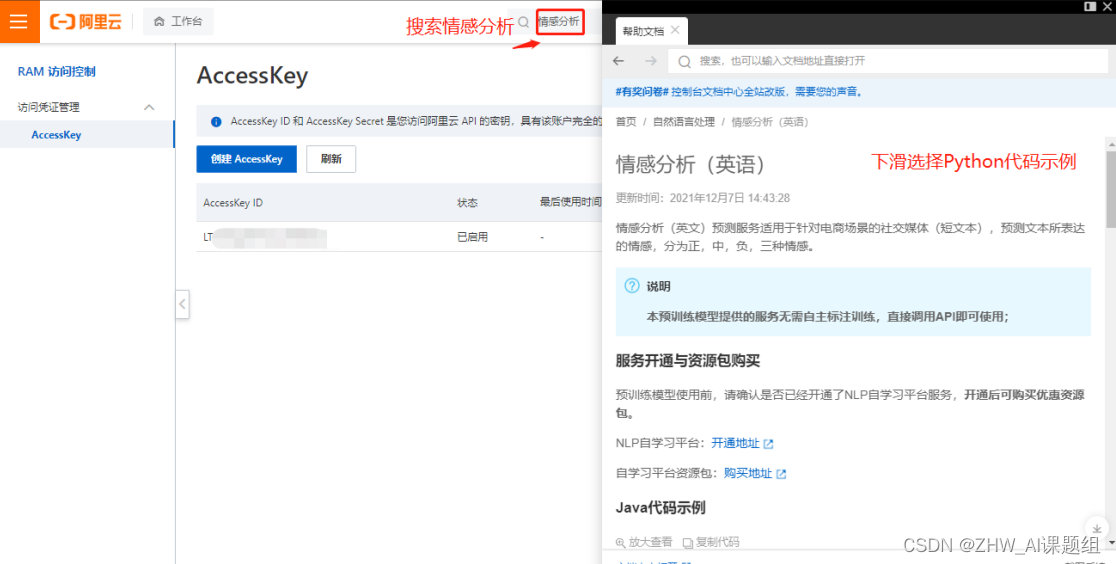
Task: Open RAM 访问控制 sidebar heading
Action: point(56,71)
